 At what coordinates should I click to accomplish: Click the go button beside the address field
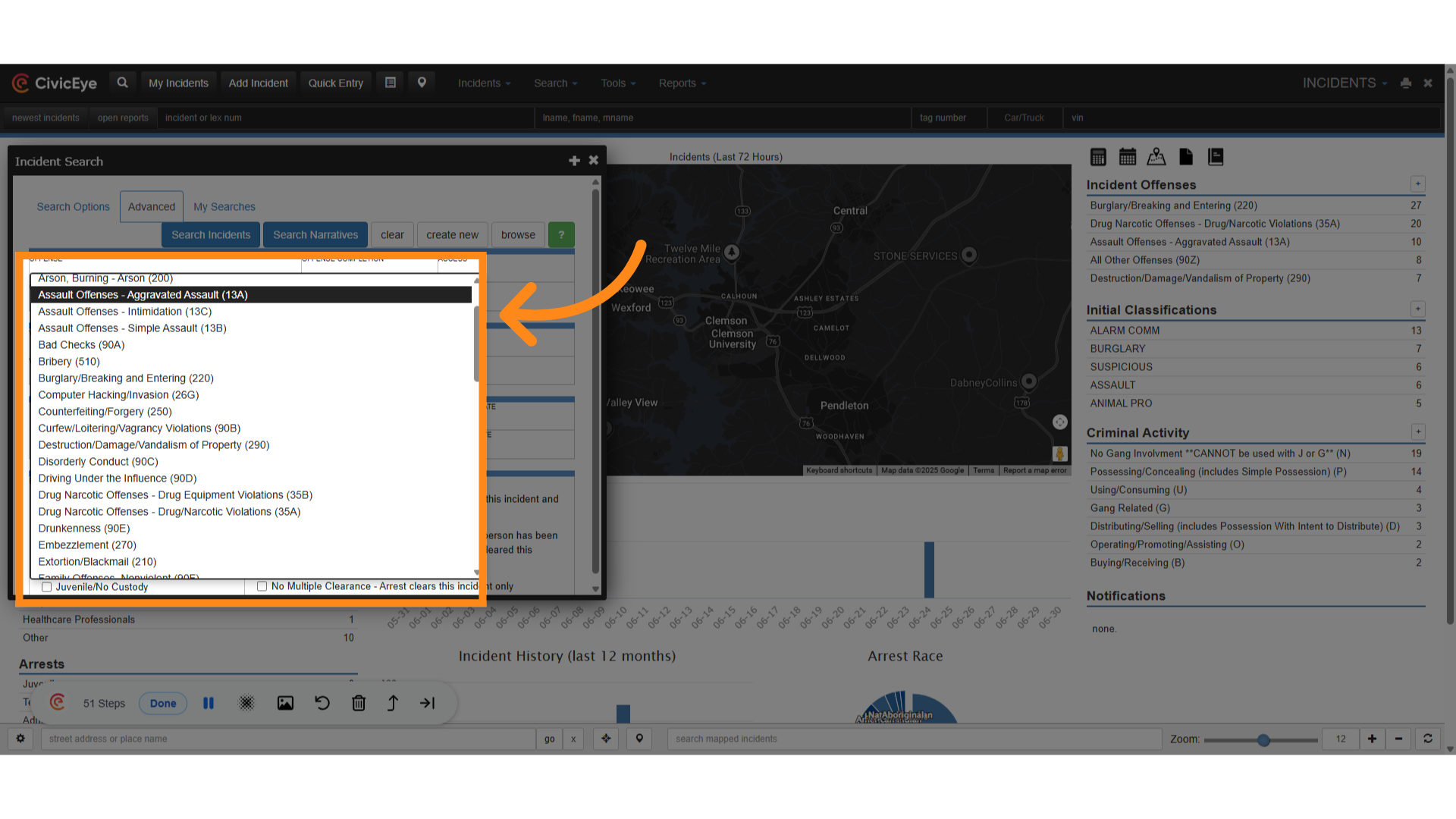coord(550,739)
